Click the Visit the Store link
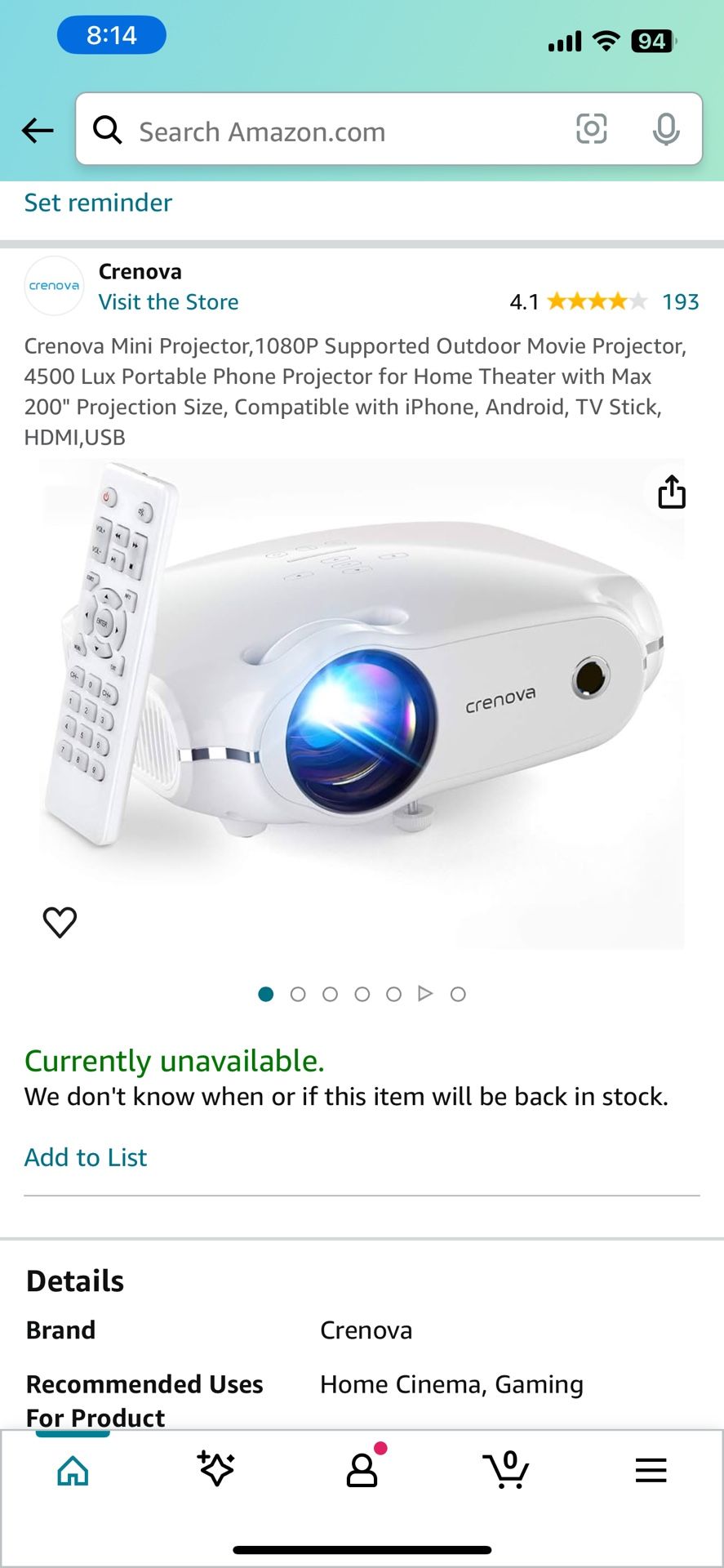Image resolution: width=724 pixels, height=1568 pixels. click(169, 302)
